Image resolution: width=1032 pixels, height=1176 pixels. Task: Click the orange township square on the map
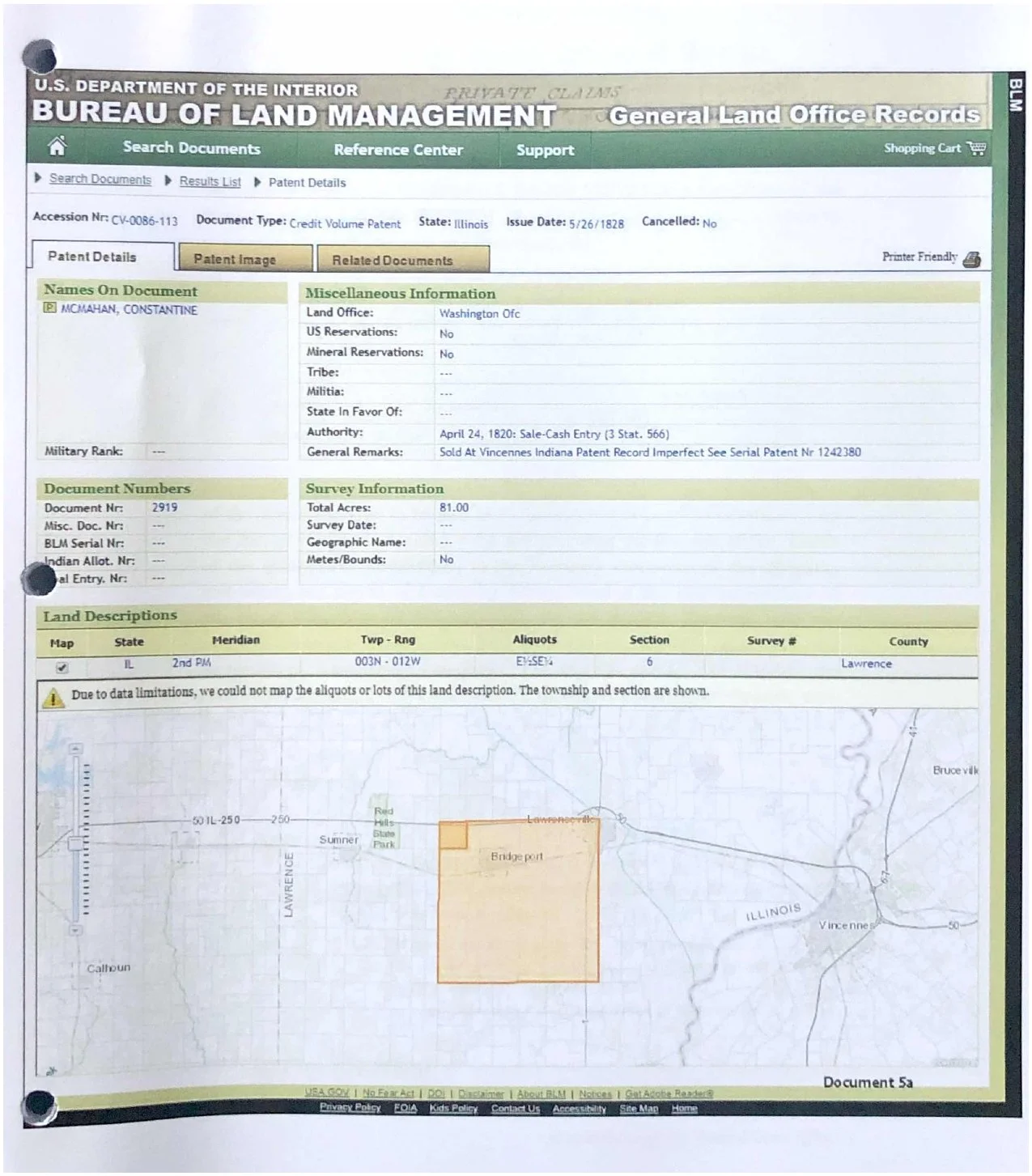519,902
